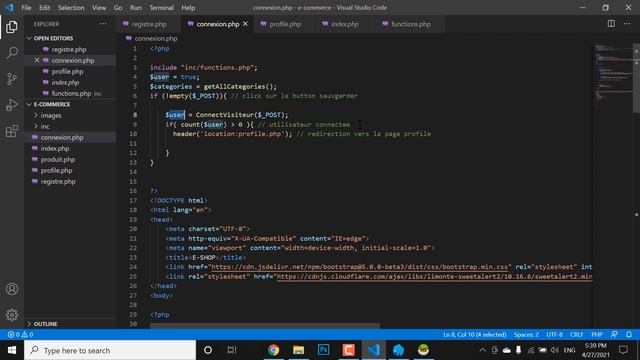Click the editor horizontal scrollbar
Screen dimensions: 640x360
pos(264,326)
